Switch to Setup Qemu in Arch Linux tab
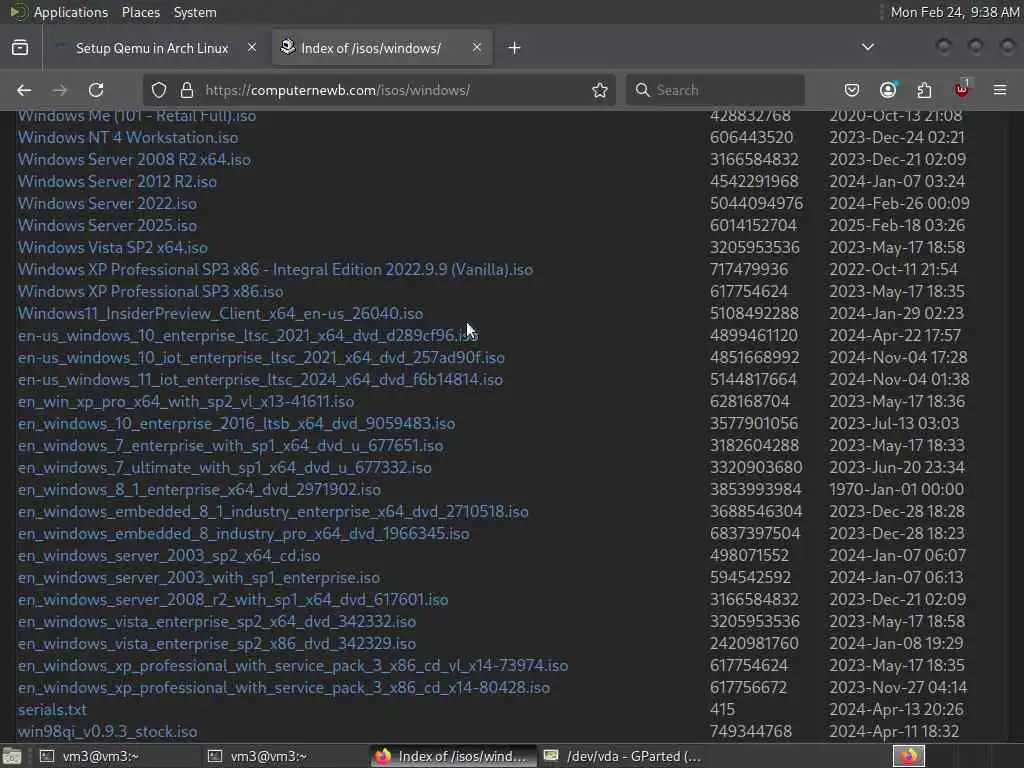 click(x=152, y=48)
